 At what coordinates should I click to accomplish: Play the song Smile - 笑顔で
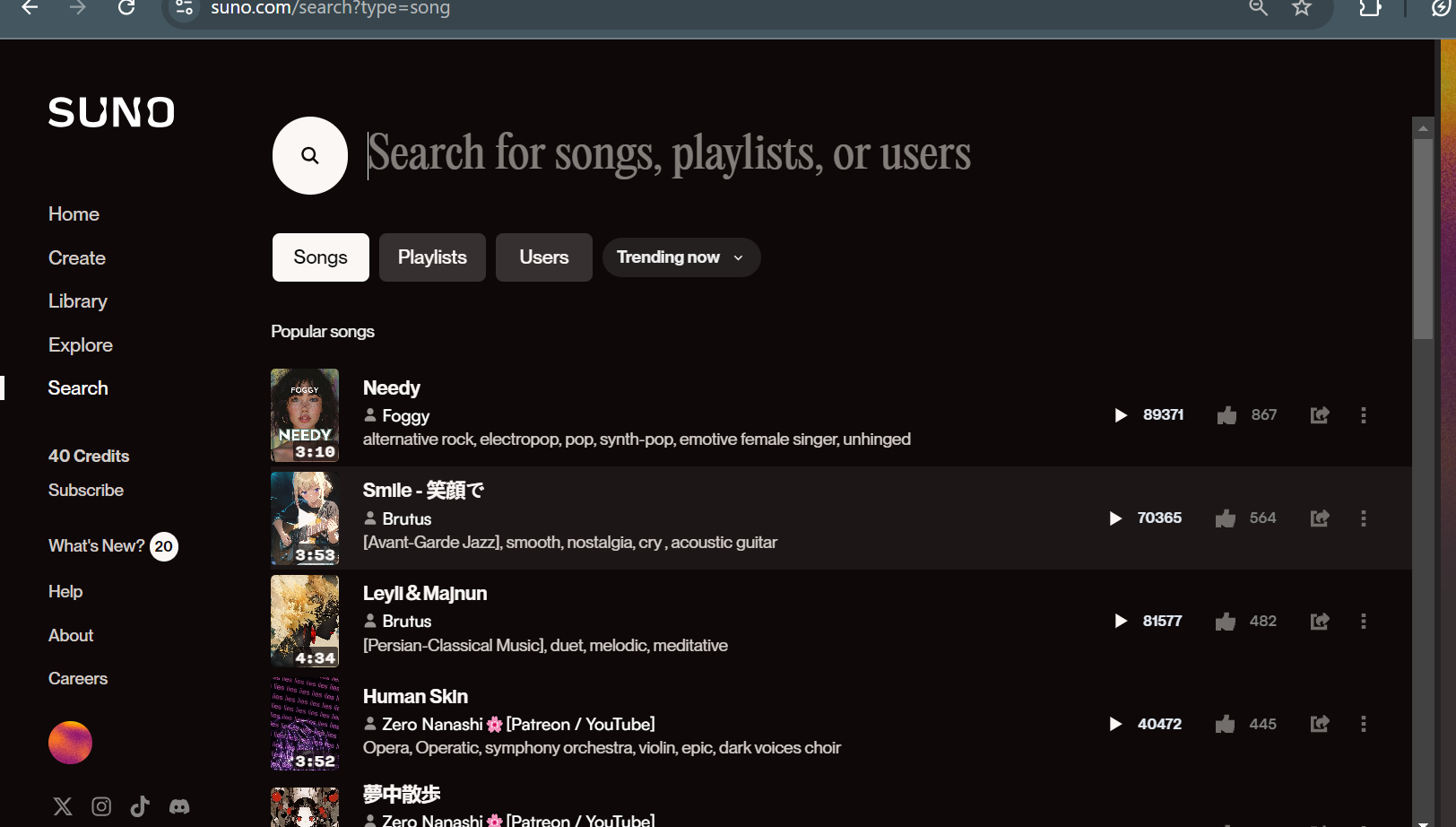click(1114, 518)
